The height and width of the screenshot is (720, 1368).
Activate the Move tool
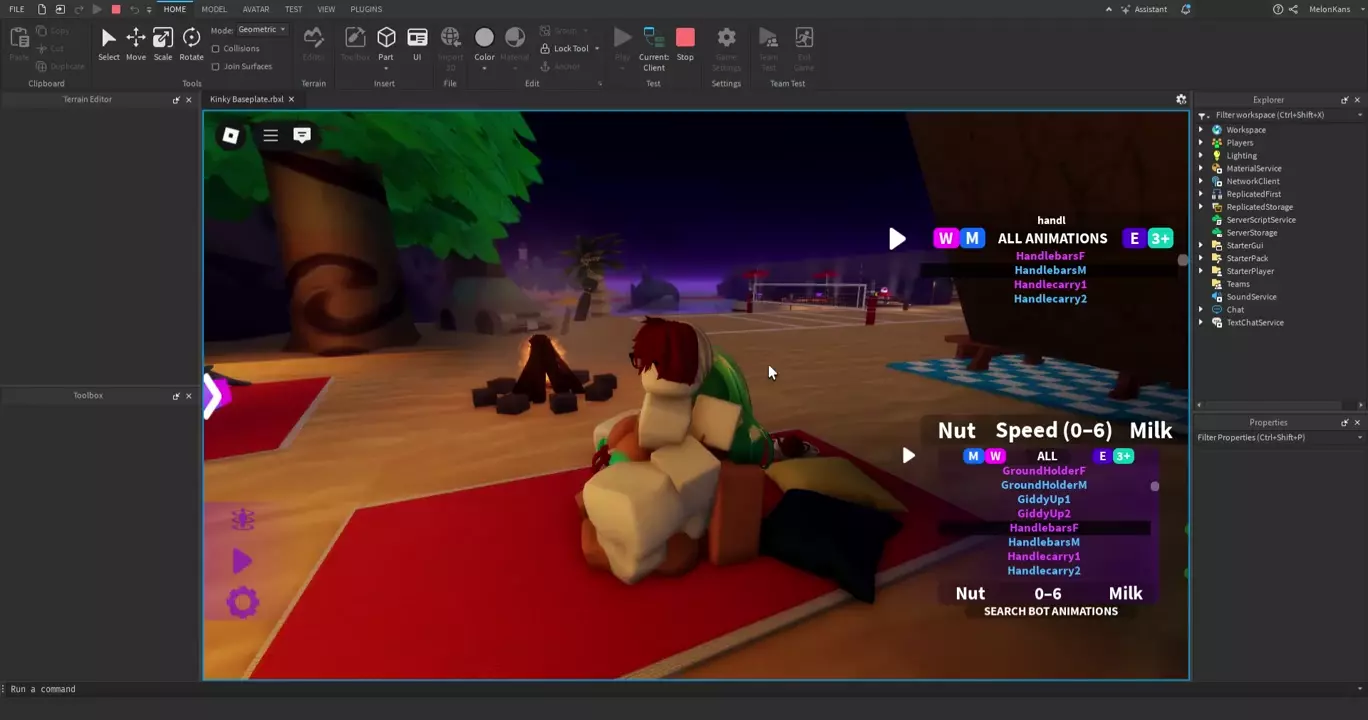pyautogui.click(x=135, y=44)
